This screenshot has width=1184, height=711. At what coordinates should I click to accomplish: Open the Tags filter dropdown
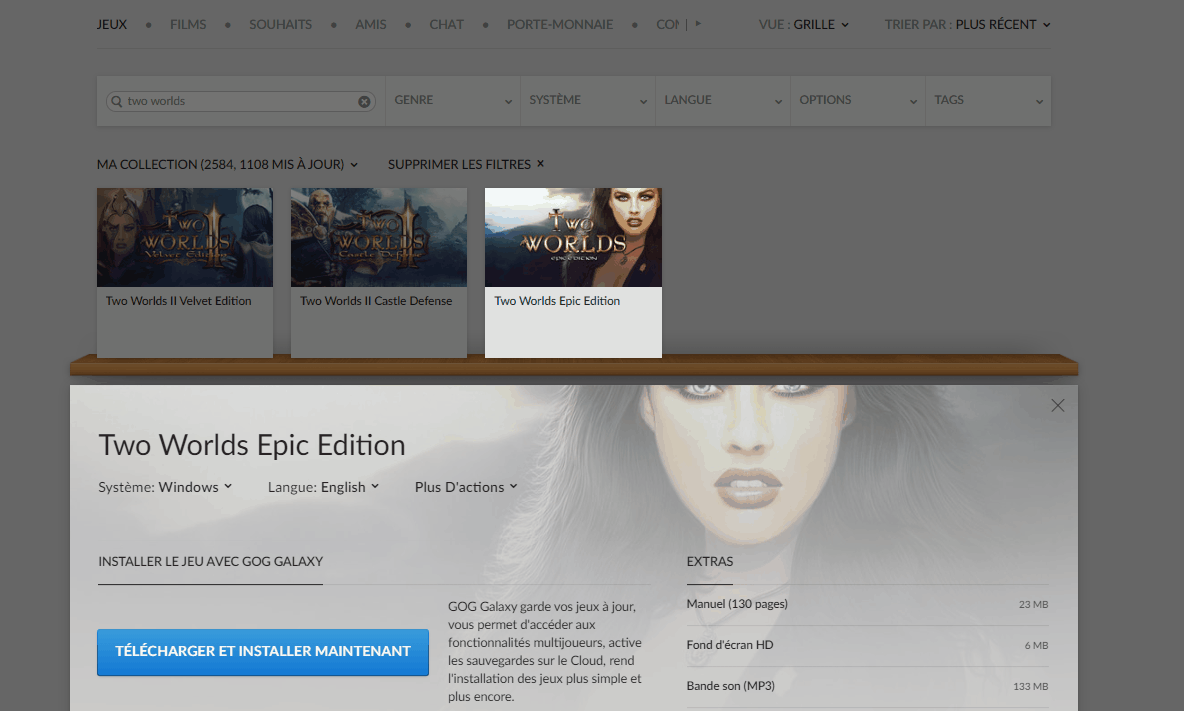(x=988, y=100)
